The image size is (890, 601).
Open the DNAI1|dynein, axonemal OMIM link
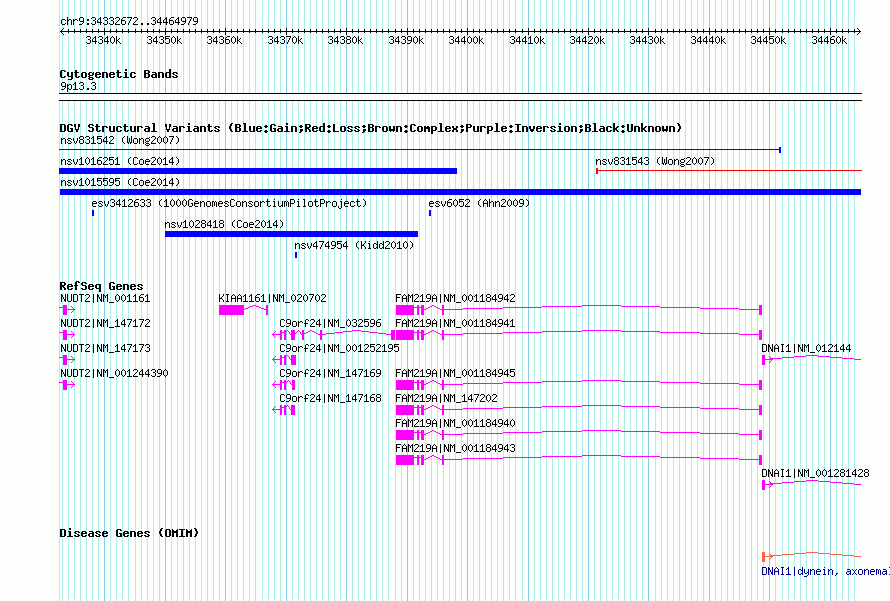(825, 571)
